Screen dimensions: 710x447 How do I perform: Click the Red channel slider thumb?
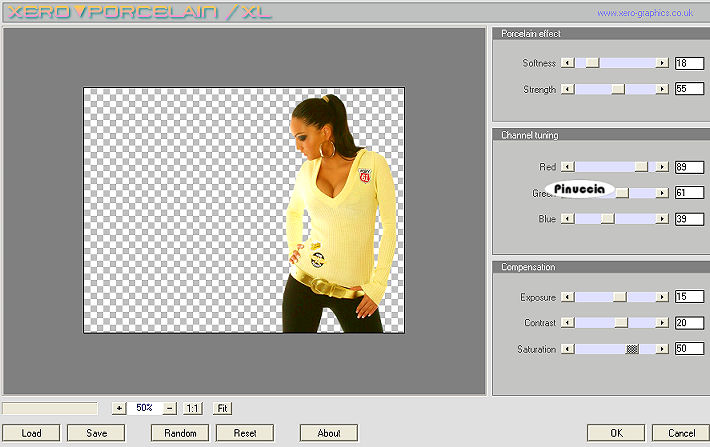point(641,167)
